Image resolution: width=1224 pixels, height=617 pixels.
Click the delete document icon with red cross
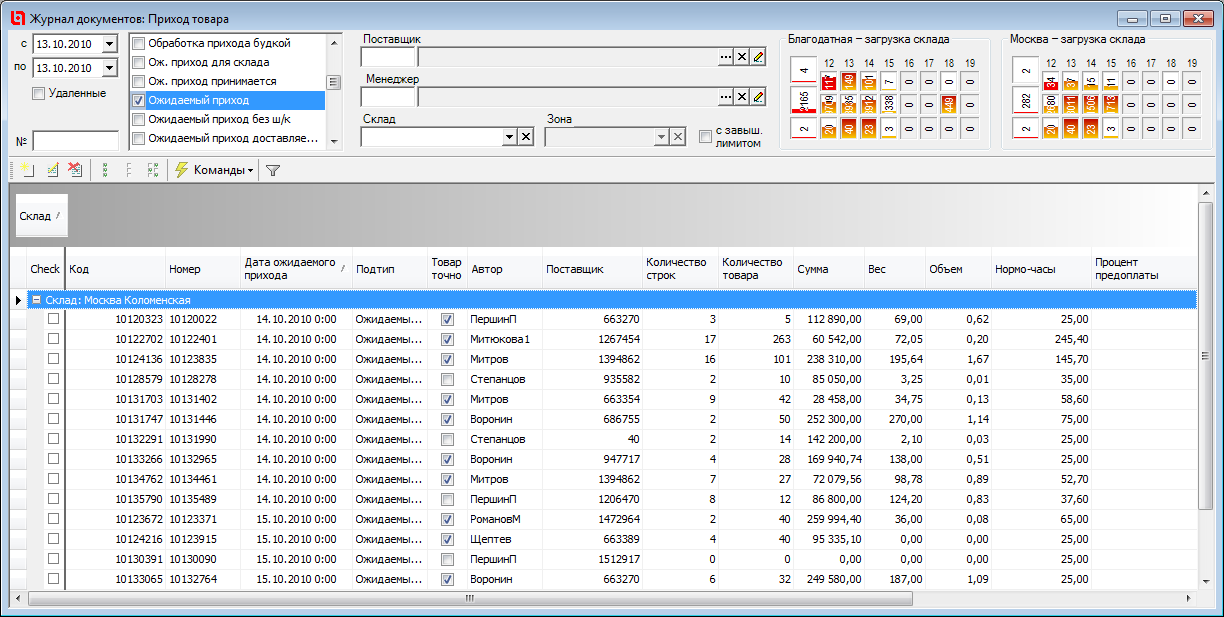[74, 170]
